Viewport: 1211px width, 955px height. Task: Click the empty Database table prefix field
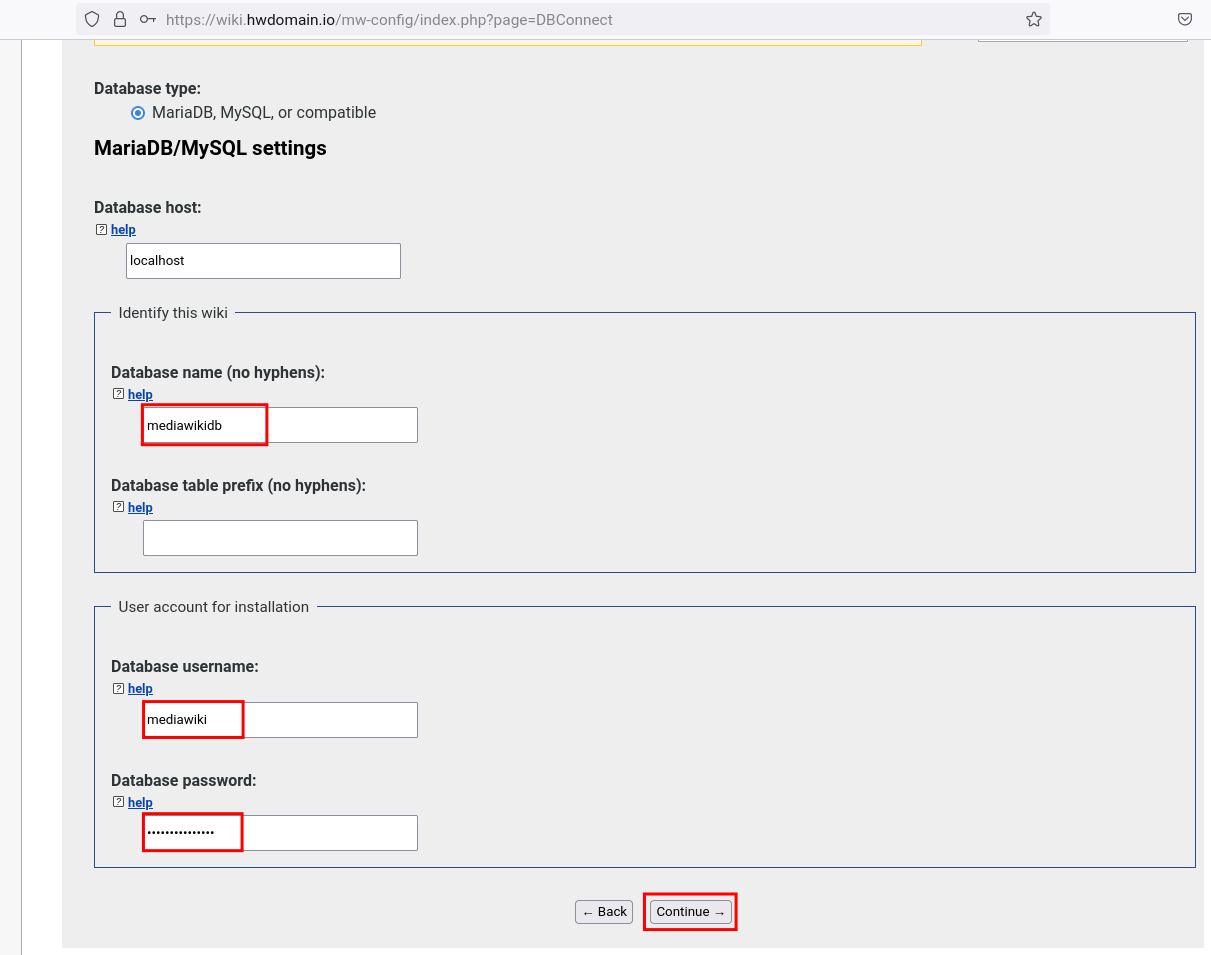coord(280,538)
